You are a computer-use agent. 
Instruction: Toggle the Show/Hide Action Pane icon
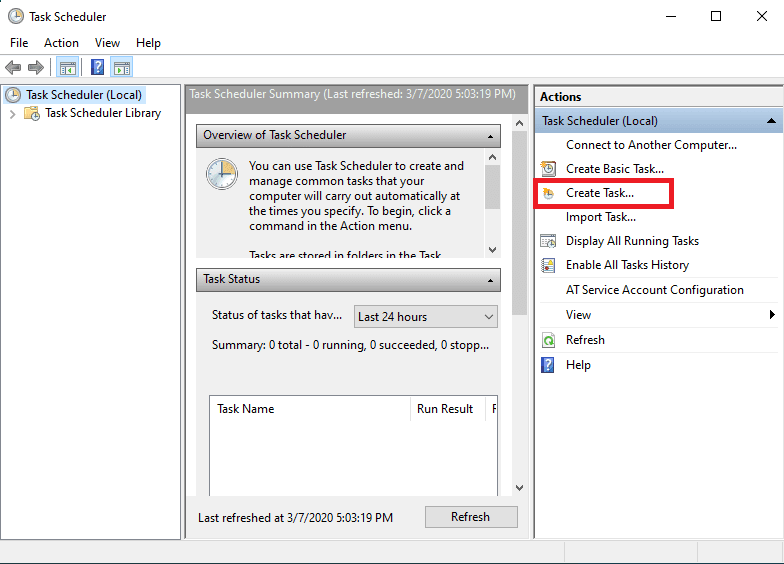coord(122,68)
